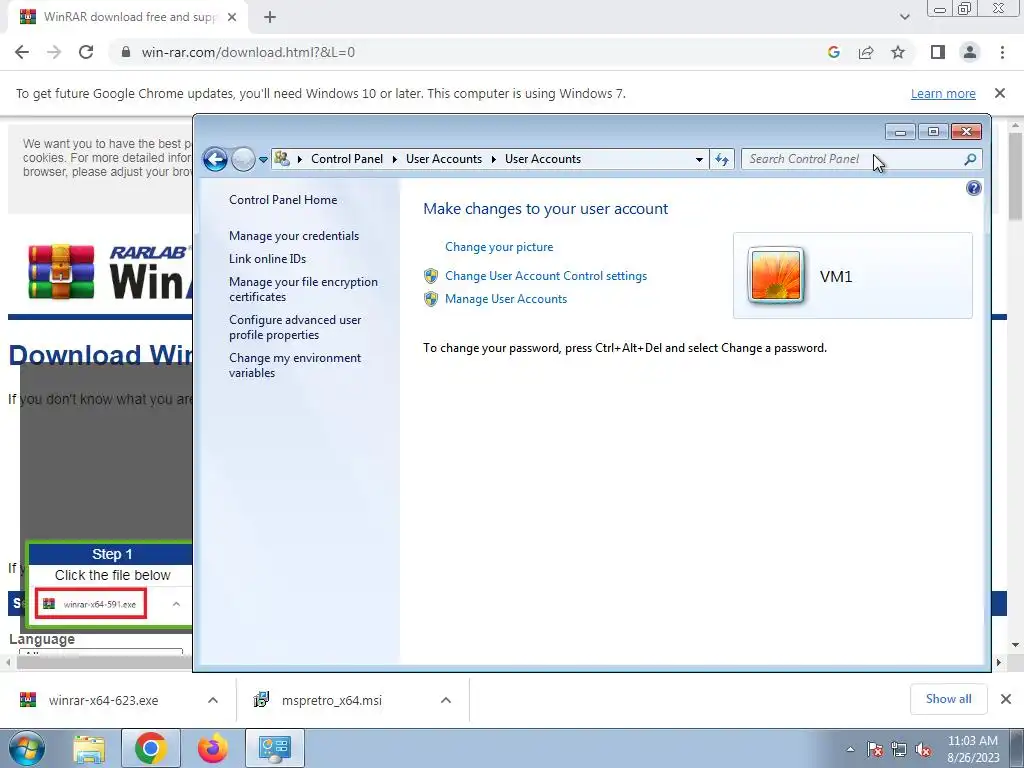This screenshot has height=768, width=1024.
Task: Click Chrome tab search chevron
Action: pyautogui.click(x=904, y=17)
